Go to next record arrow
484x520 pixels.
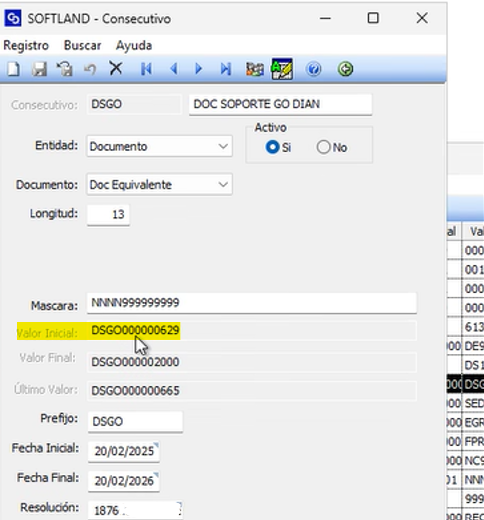(x=199, y=69)
